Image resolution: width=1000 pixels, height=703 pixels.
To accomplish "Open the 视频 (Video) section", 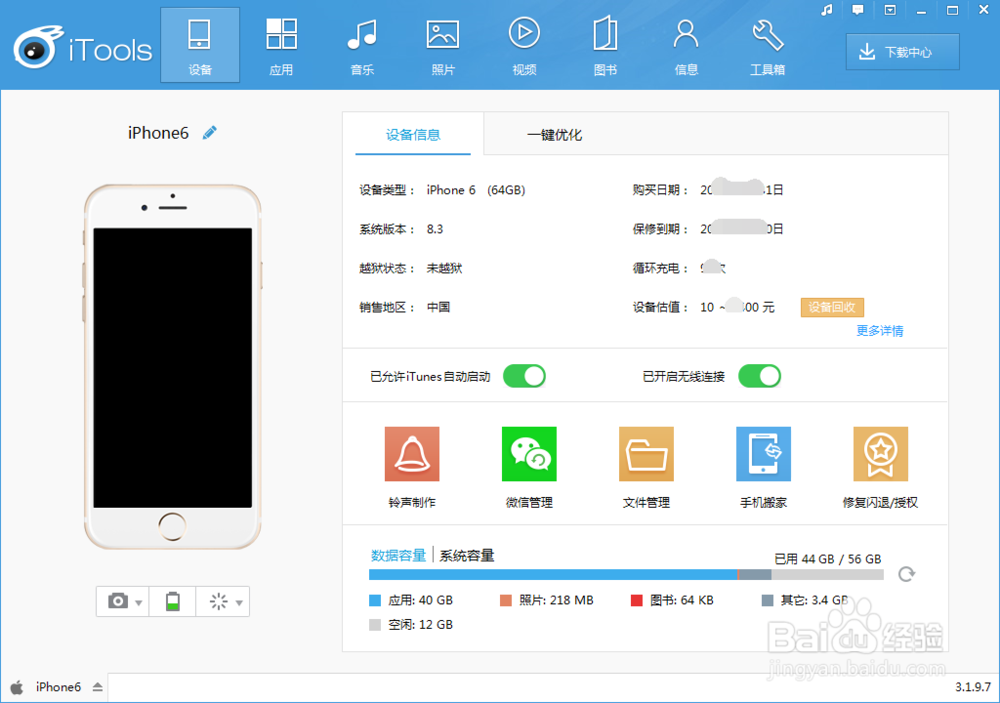I will click(524, 45).
